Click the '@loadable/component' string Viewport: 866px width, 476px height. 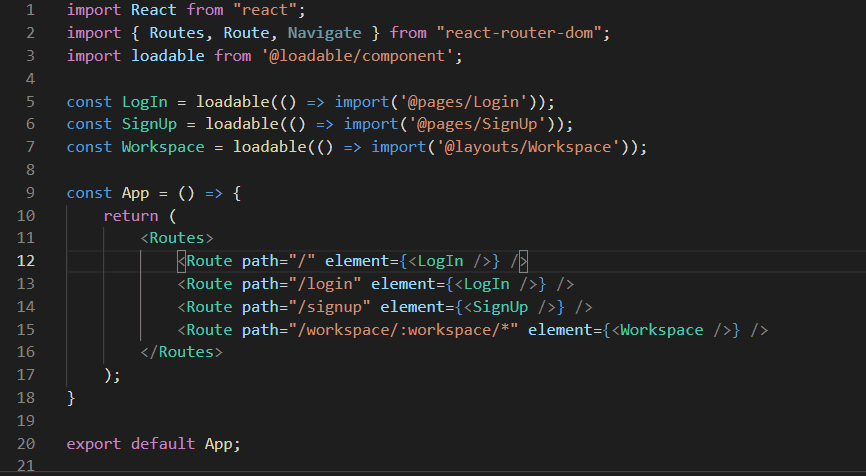click(357, 56)
